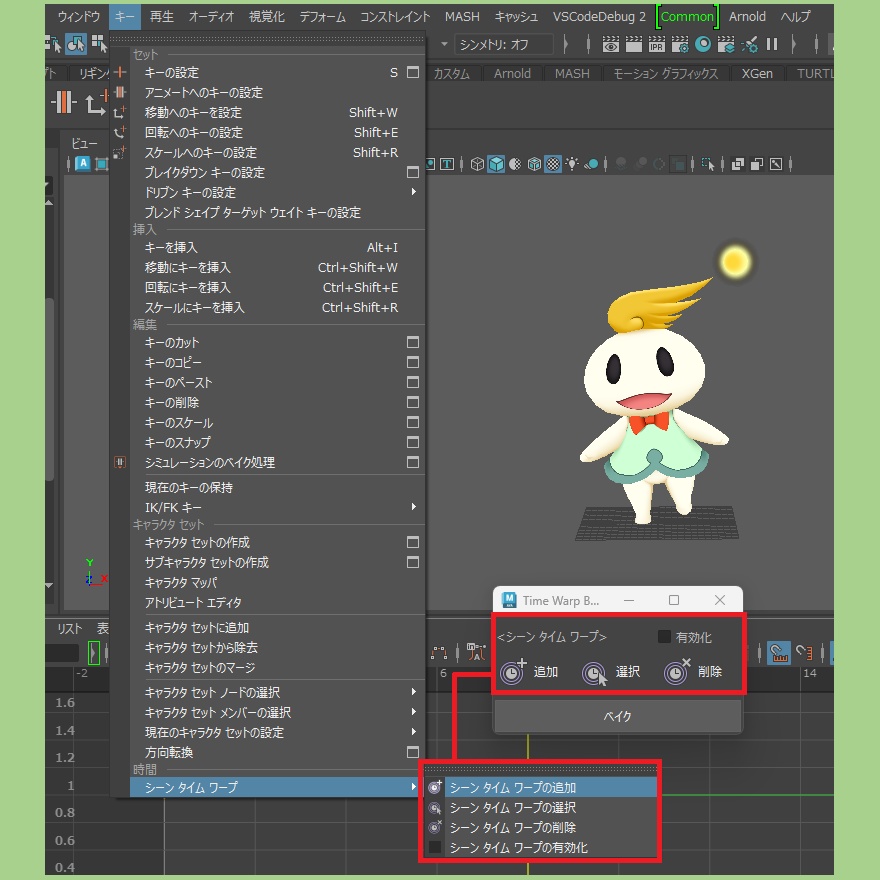Open the light editor icon with the gear
The width and height of the screenshot is (880, 880).
(x=749, y=44)
